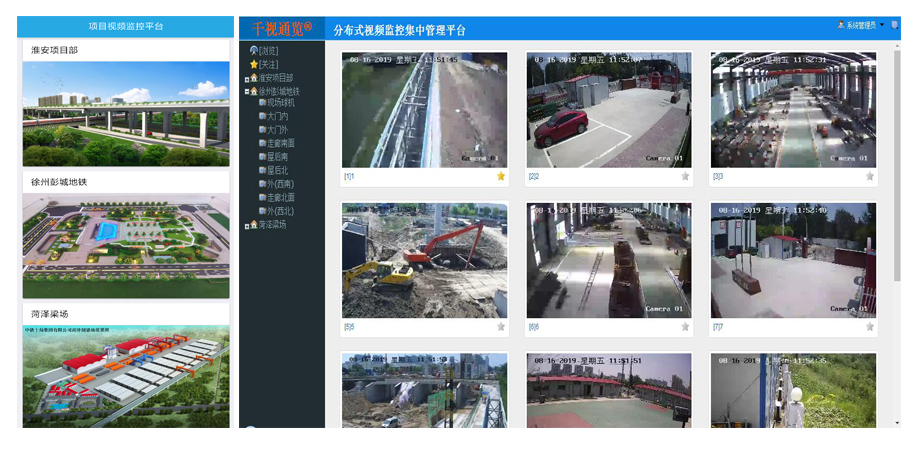
Task: Open the 淮安项目部 bridge rendering image
Action: coord(126,114)
